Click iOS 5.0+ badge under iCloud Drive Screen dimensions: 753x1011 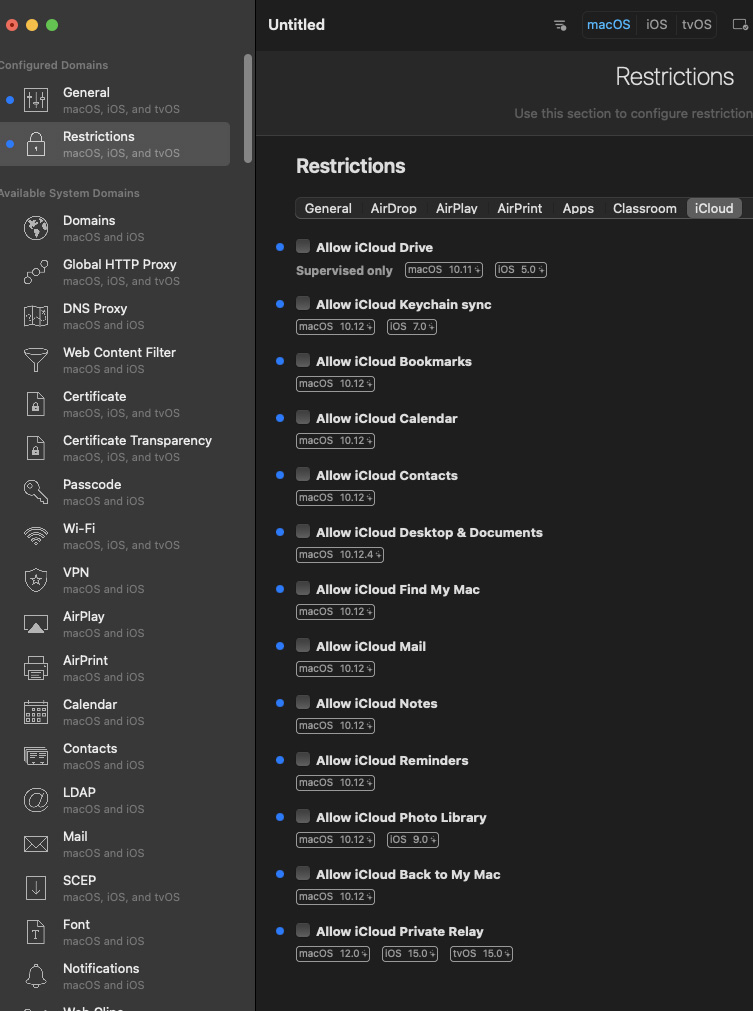[521, 270]
